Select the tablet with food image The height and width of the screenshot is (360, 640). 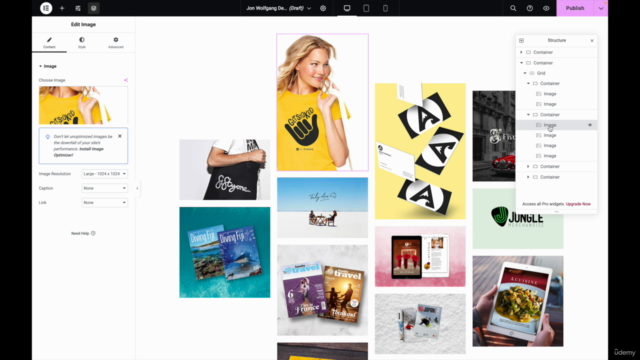[518, 301]
